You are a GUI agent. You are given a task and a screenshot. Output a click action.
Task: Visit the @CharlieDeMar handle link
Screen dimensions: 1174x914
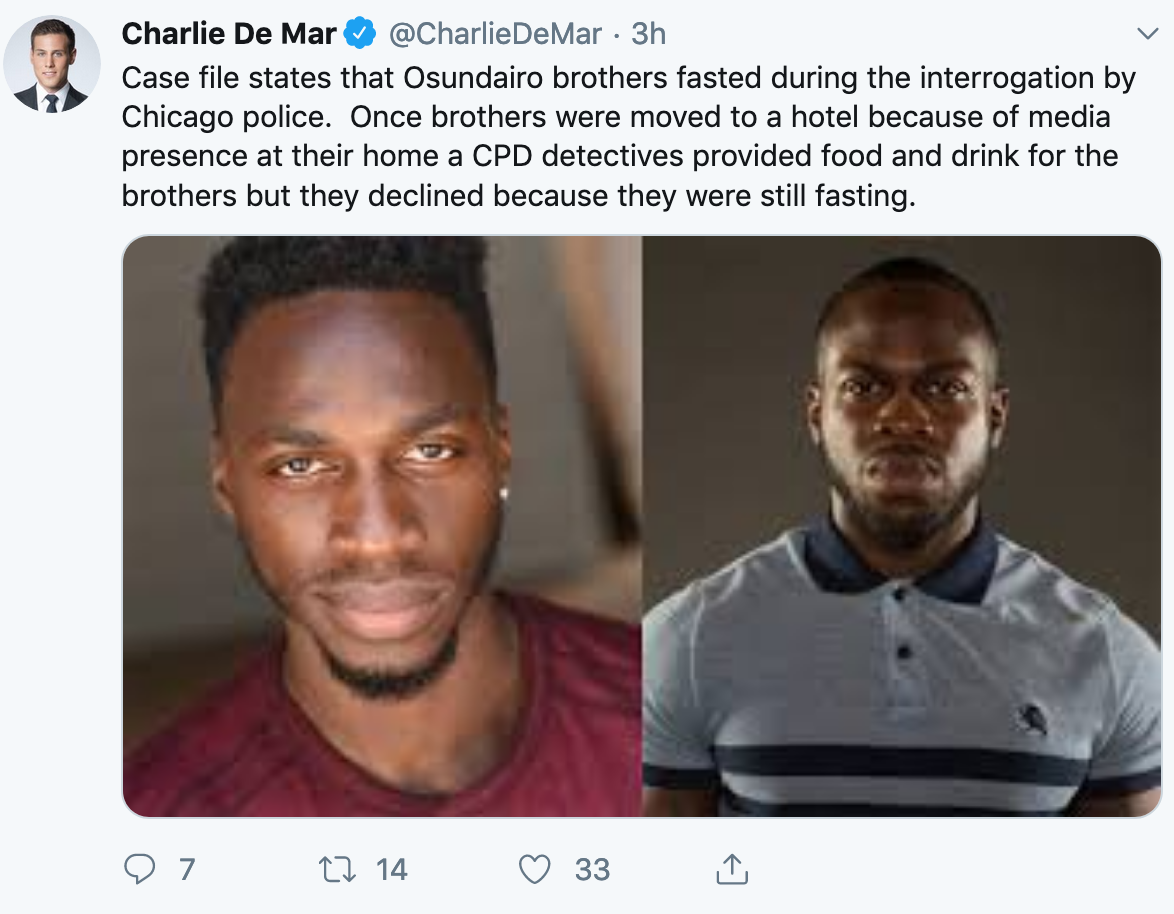[x=495, y=34]
